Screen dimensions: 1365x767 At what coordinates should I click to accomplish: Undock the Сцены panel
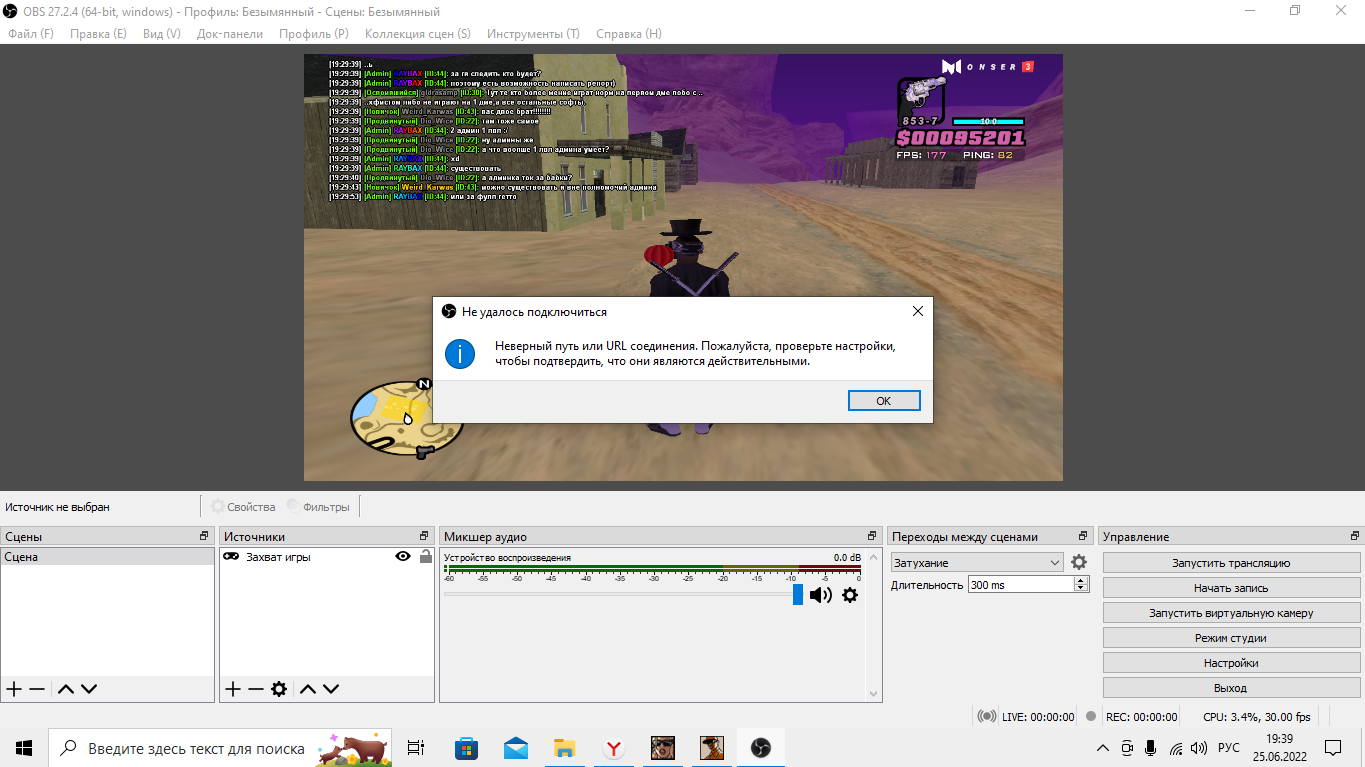pyautogui.click(x=205, y=536)
